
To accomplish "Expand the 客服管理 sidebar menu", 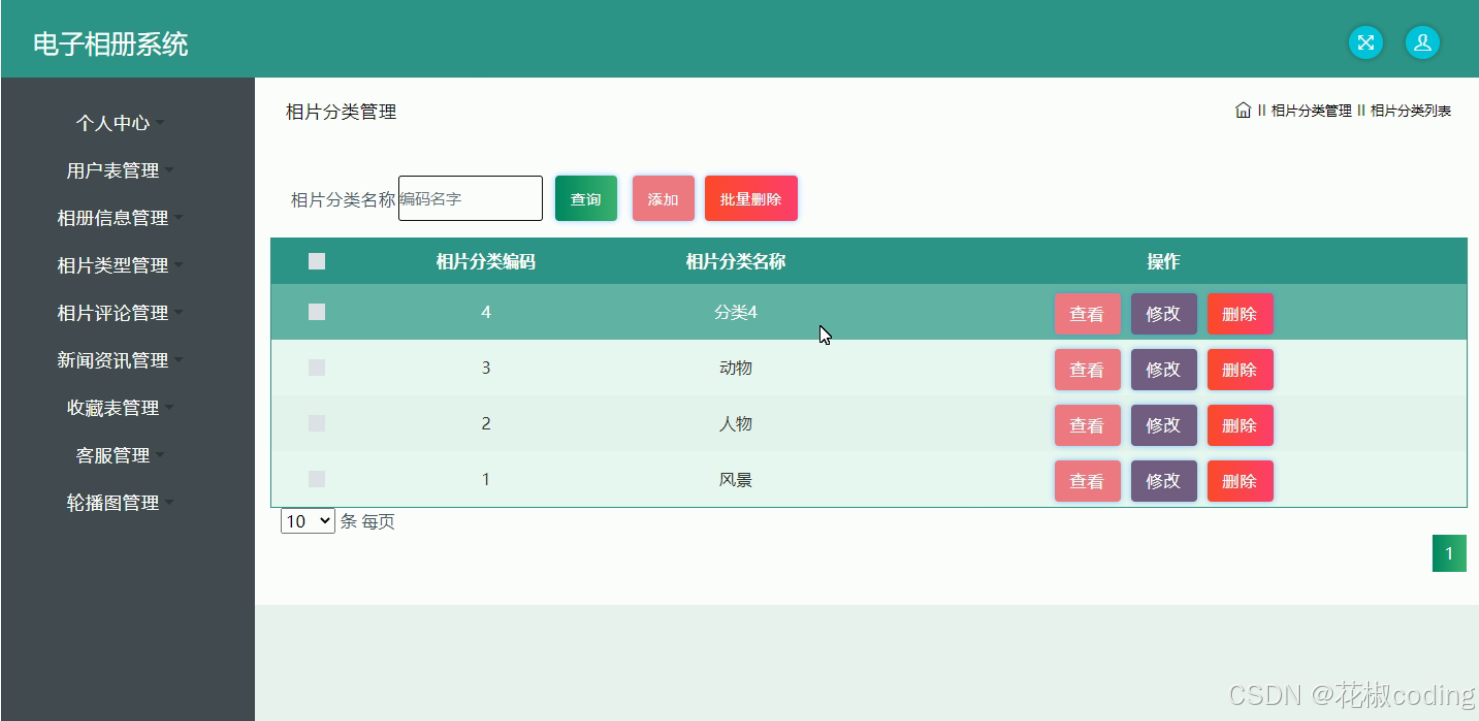I will click(x=119, y=455).
